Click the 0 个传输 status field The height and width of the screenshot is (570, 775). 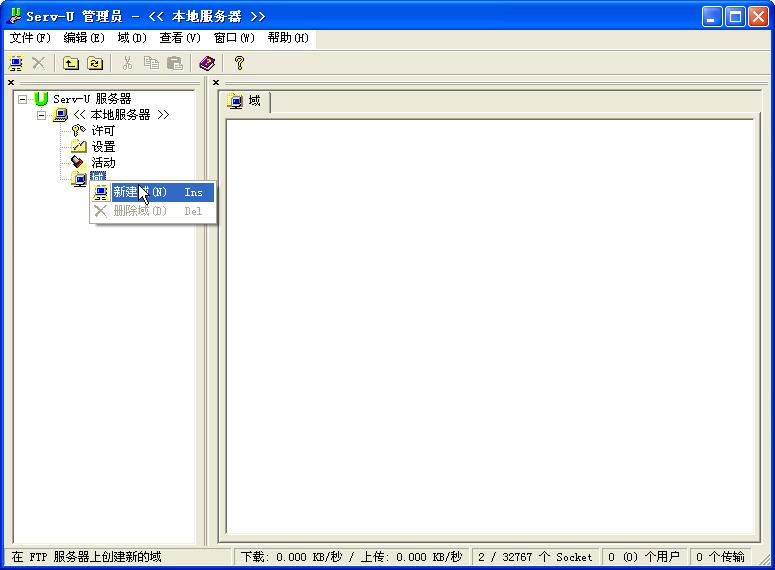[721, 557]
